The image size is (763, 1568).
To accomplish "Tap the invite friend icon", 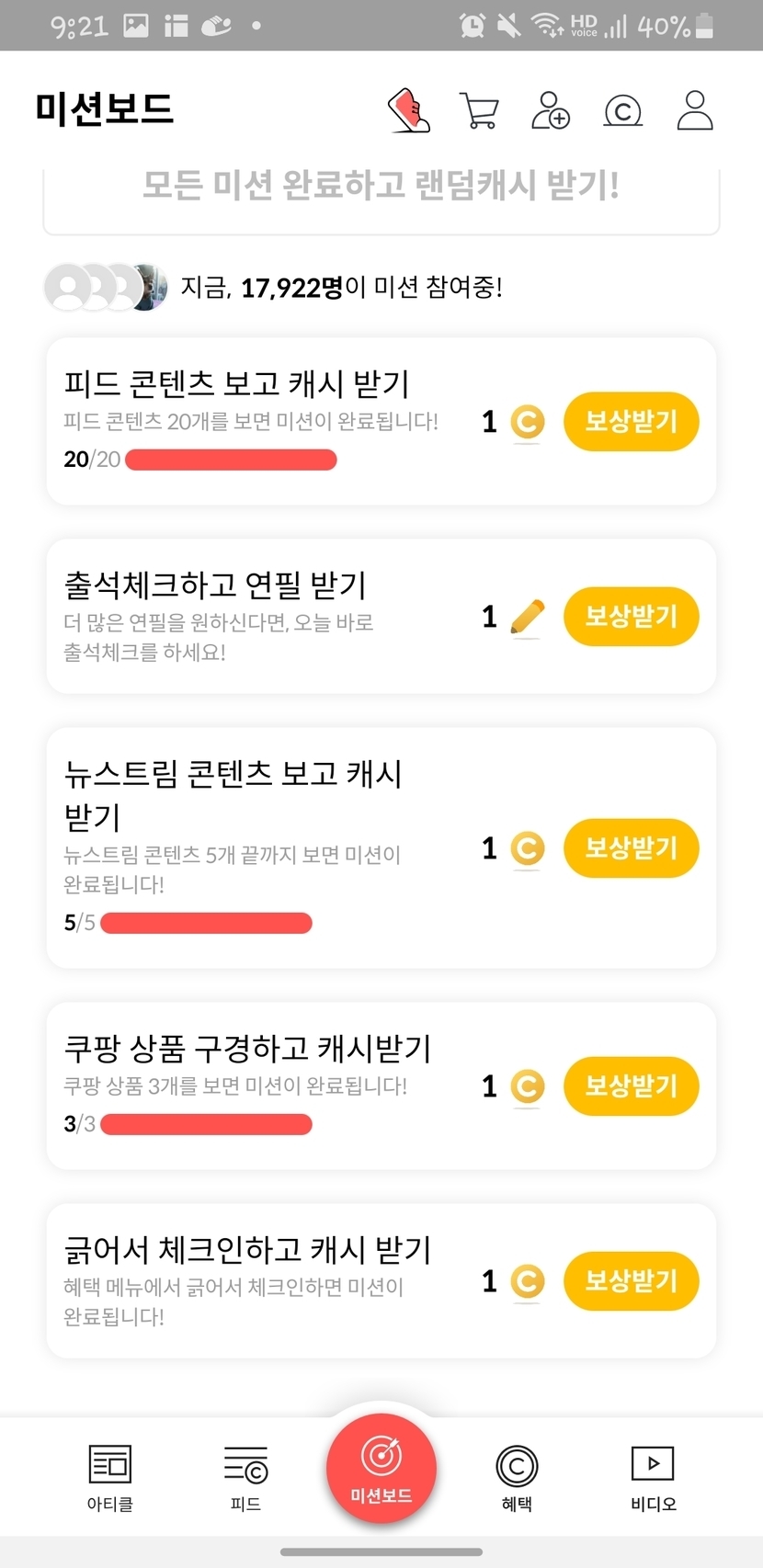I will coord(551,110).
